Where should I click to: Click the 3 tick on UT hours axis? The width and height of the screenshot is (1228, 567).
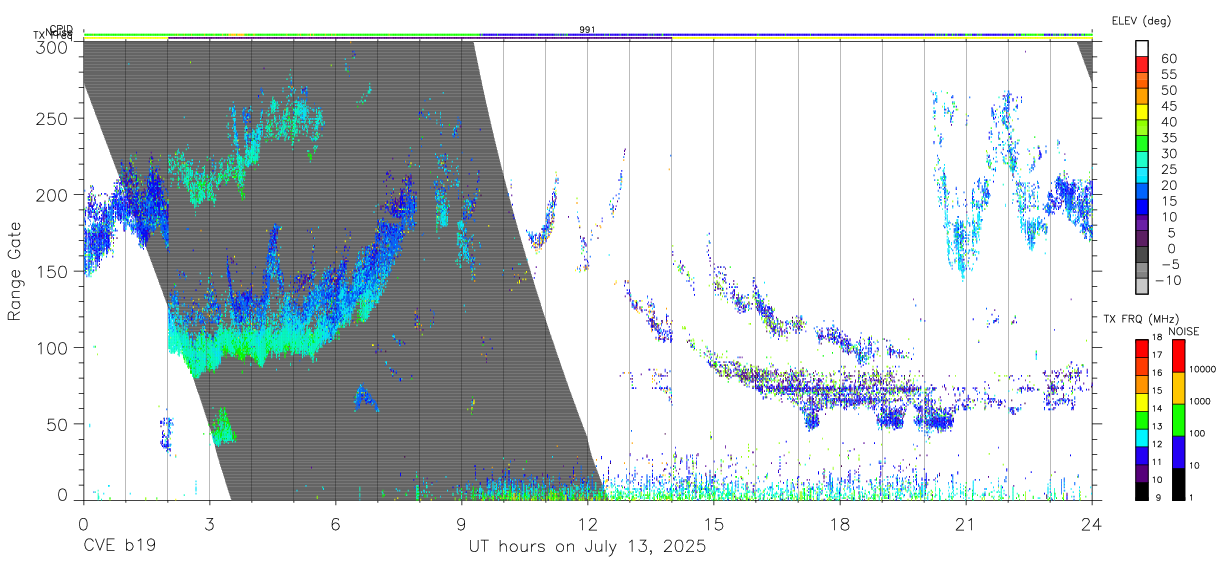click(x=209, y=524)
